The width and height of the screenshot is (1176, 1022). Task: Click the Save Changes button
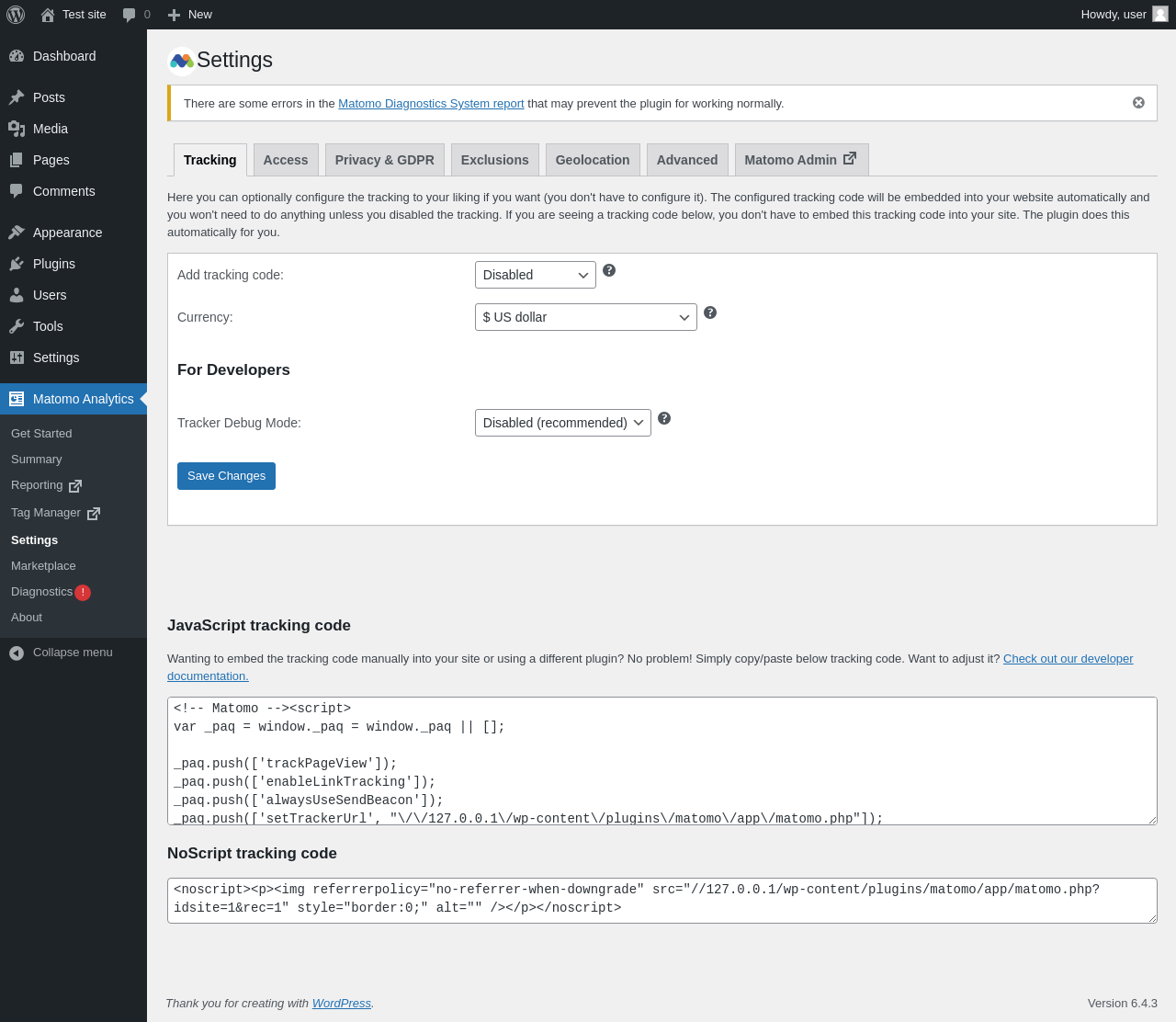coord(226,476)
